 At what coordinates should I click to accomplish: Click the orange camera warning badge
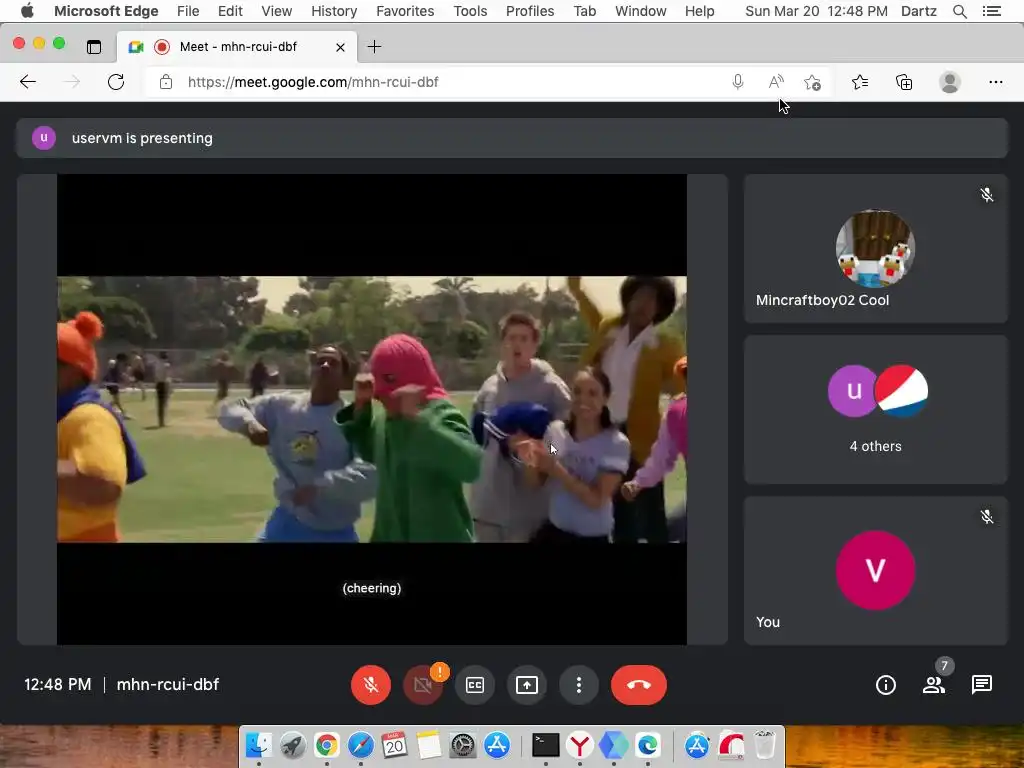pyautogui.click(x=440, y=671)
